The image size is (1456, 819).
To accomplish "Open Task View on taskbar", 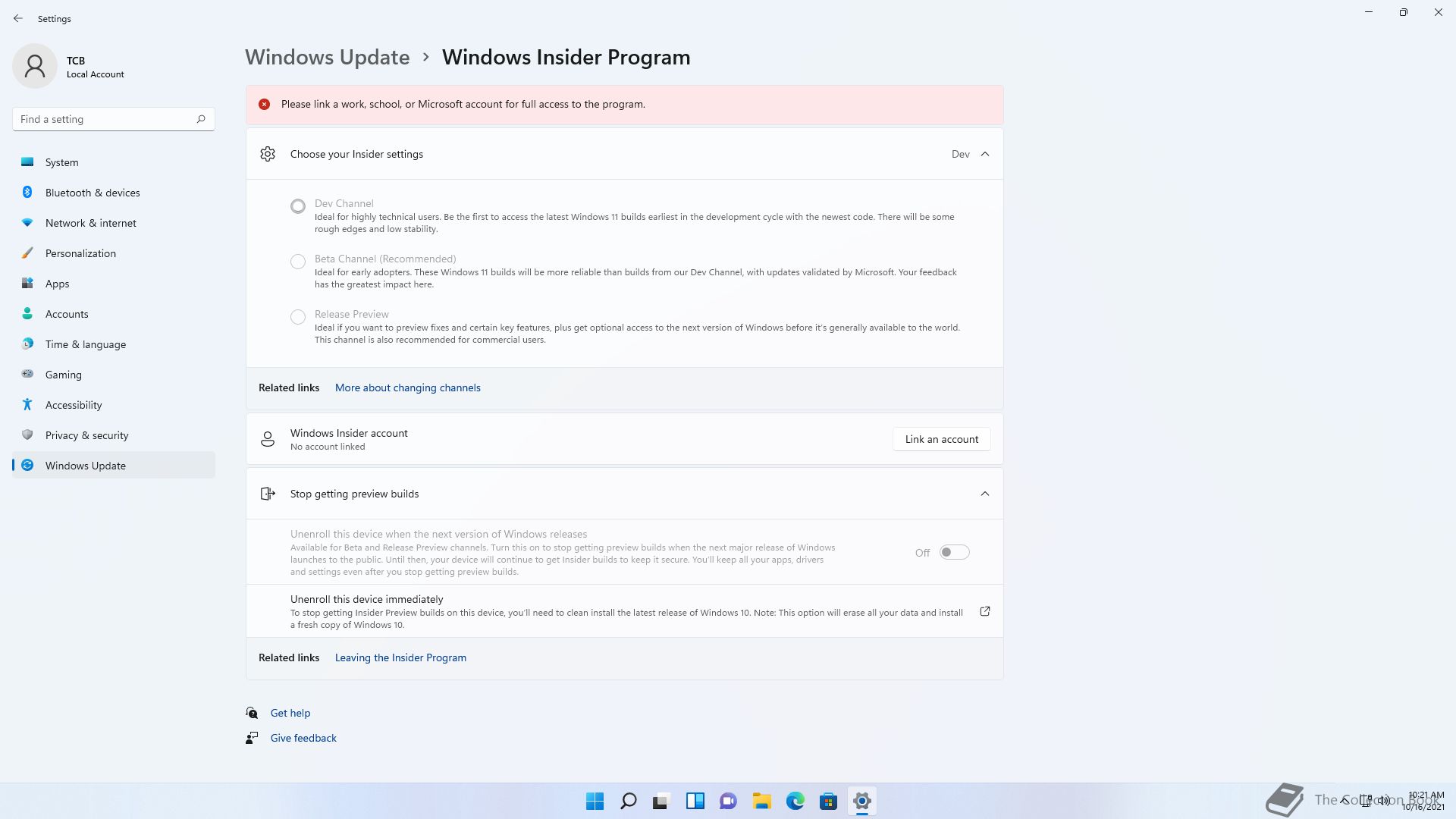I will 661,801.
